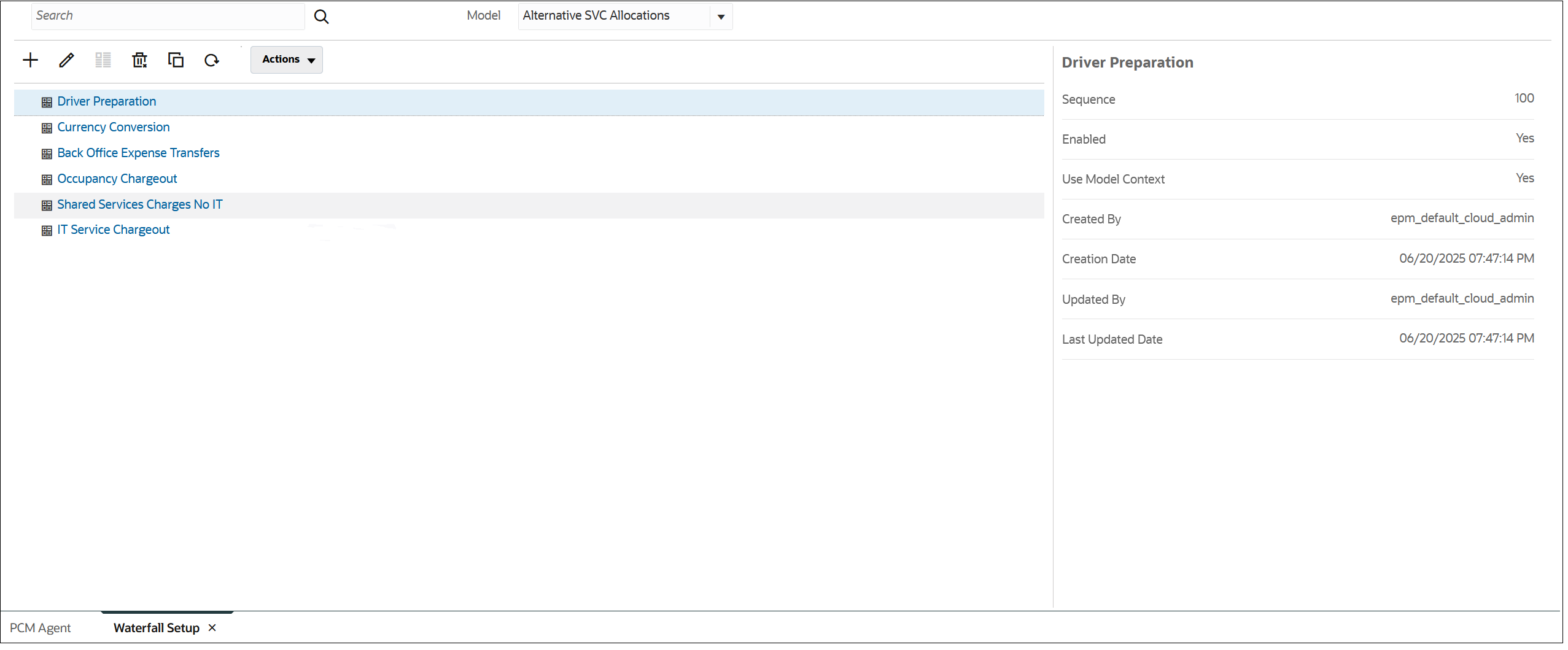1568x650 pixels.
Task: Select the Waterfall Setup tab
Action: 157,628
